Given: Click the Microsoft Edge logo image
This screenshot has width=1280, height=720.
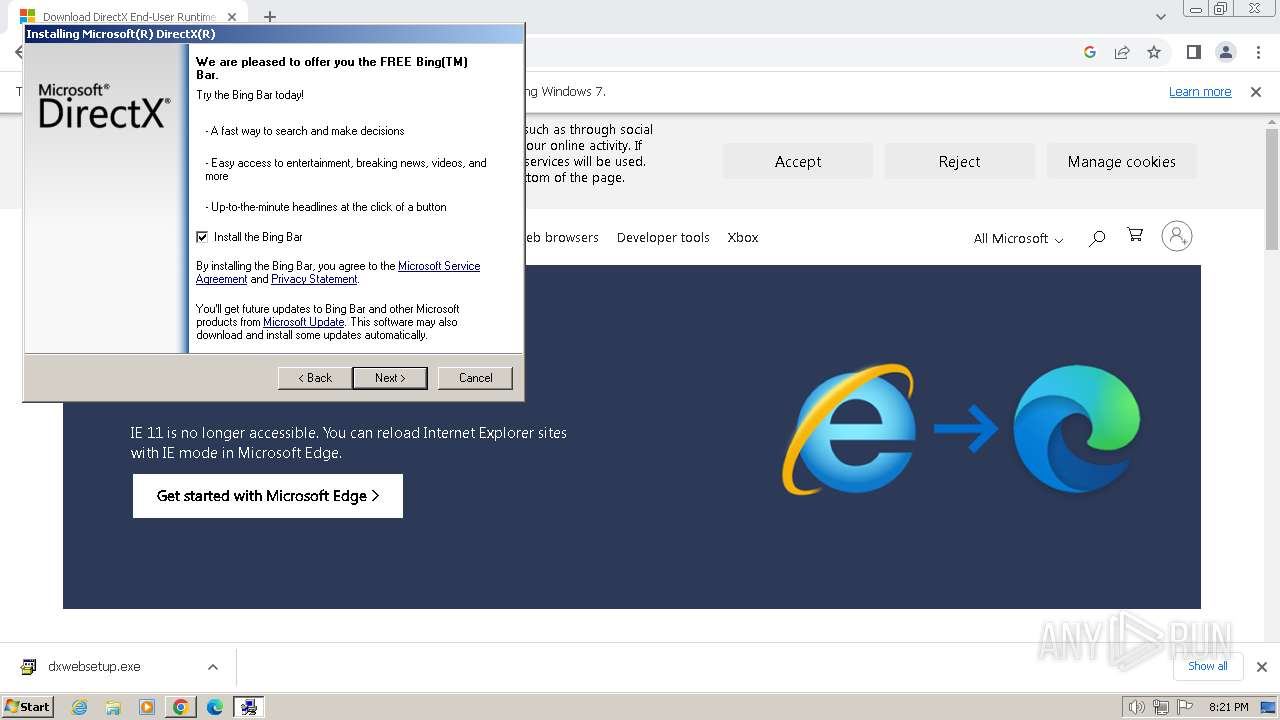Looking at the screenshot, I should point(1077,429).
